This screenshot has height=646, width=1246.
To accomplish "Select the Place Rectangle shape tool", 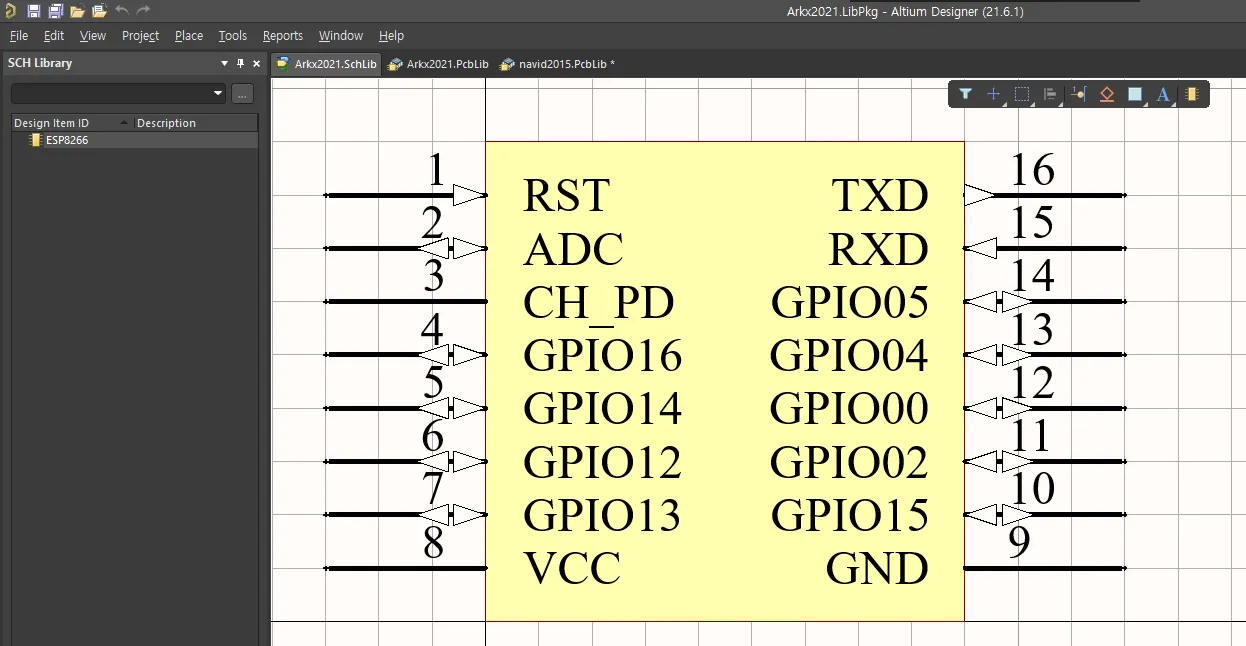I will pos(1135,94).
